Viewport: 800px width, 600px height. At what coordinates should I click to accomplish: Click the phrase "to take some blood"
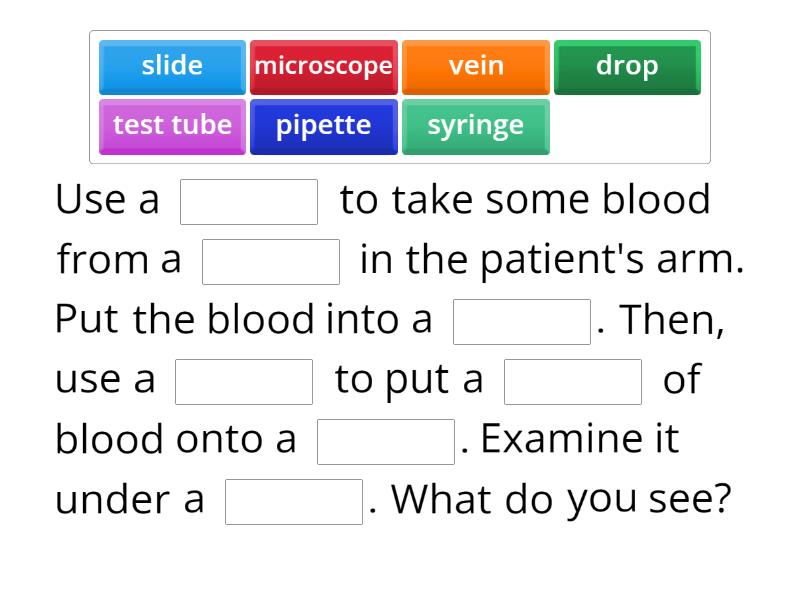pyautogui.click(x=525, y=199)
